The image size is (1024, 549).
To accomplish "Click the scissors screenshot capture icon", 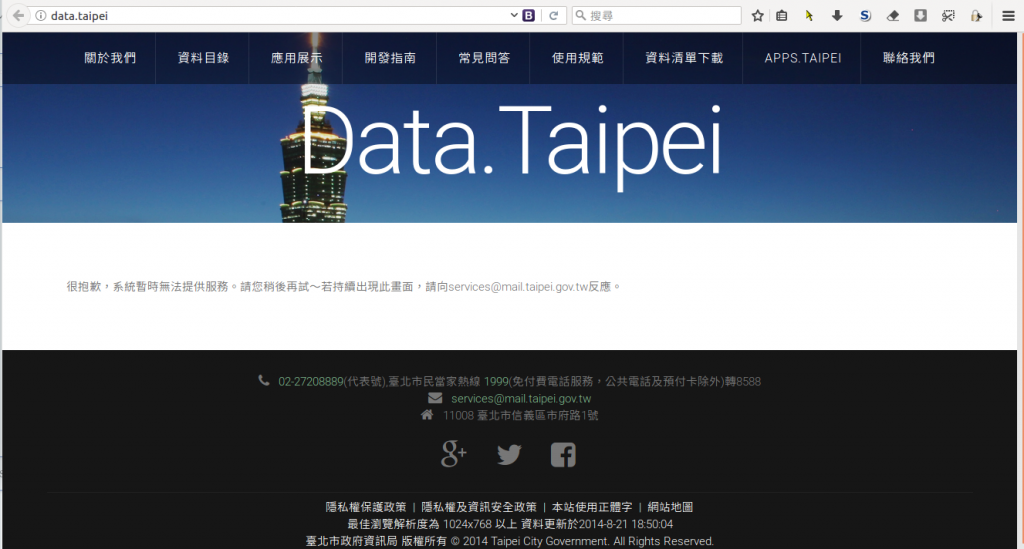I will pos(948,16).
